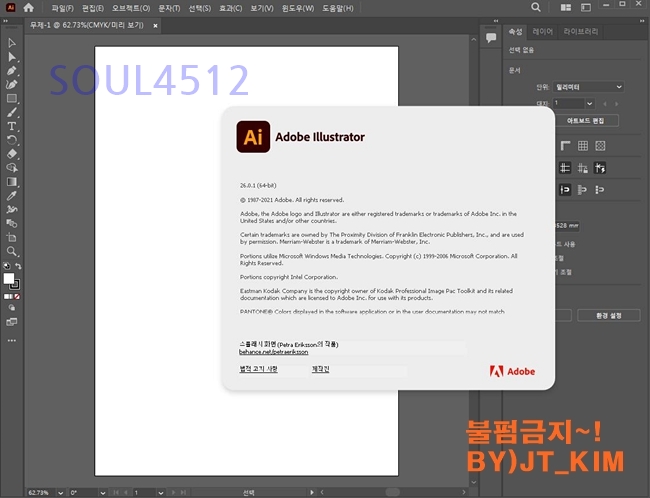Open the 제작진 credits link

(x=320, y=369)
